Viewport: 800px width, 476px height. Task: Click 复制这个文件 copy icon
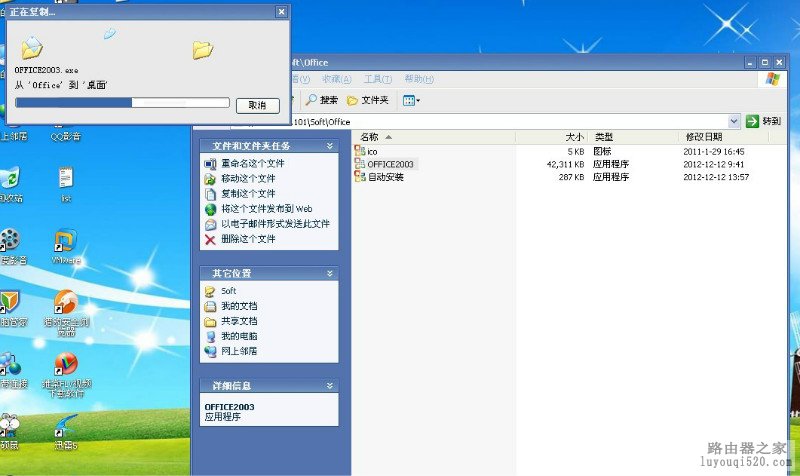pos(210,194)
